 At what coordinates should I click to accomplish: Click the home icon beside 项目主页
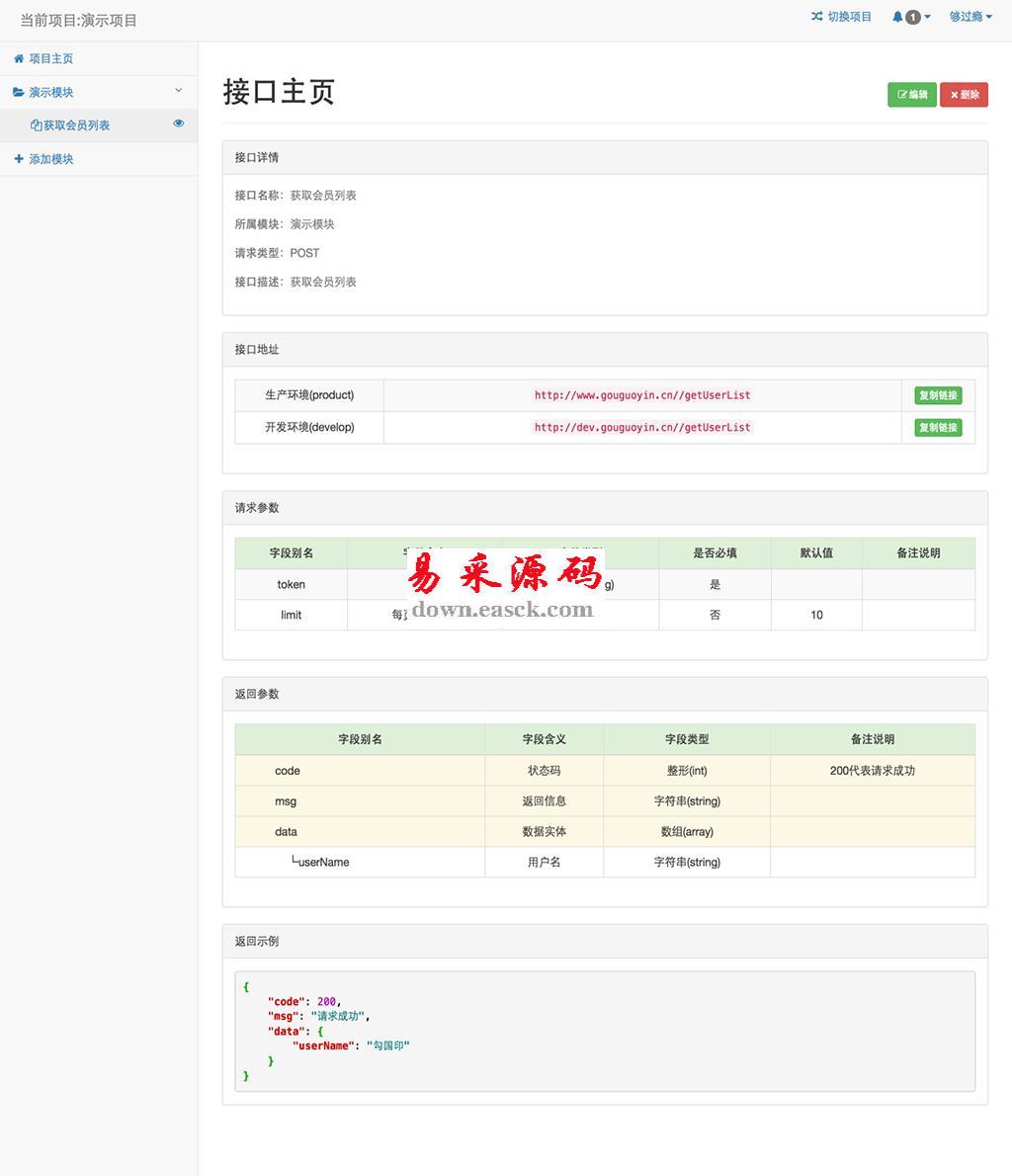19,58
